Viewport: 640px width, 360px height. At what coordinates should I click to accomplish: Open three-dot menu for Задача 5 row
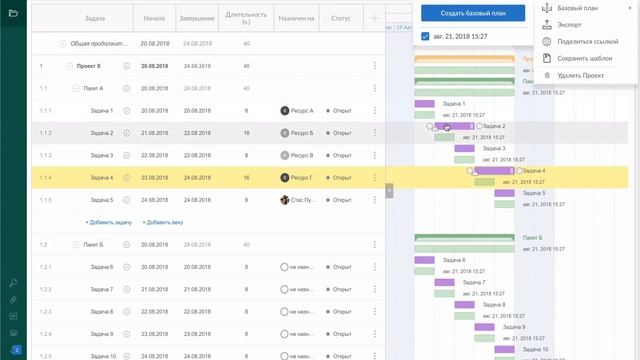coord(375,200)
